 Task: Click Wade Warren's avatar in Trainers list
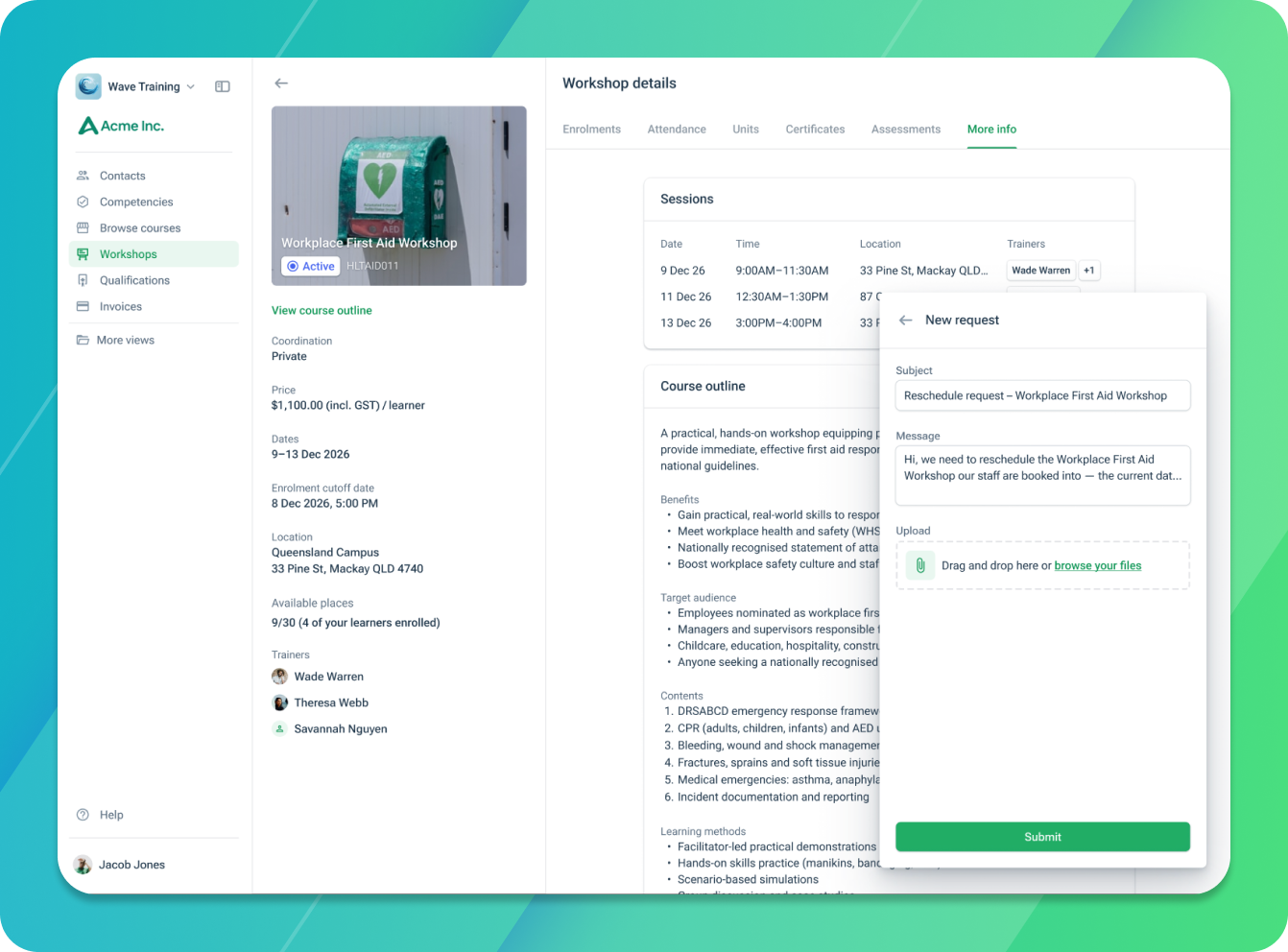(280, 677)
